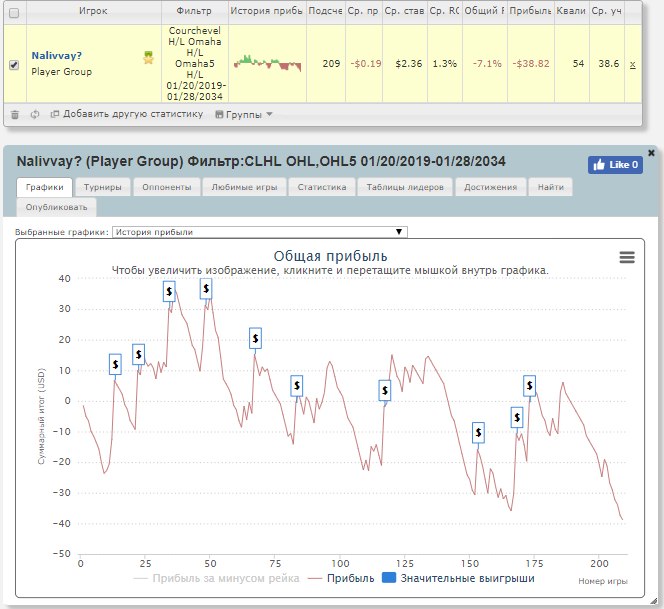Remove the Nalivvay? row with the x

(x=631, y=64)
